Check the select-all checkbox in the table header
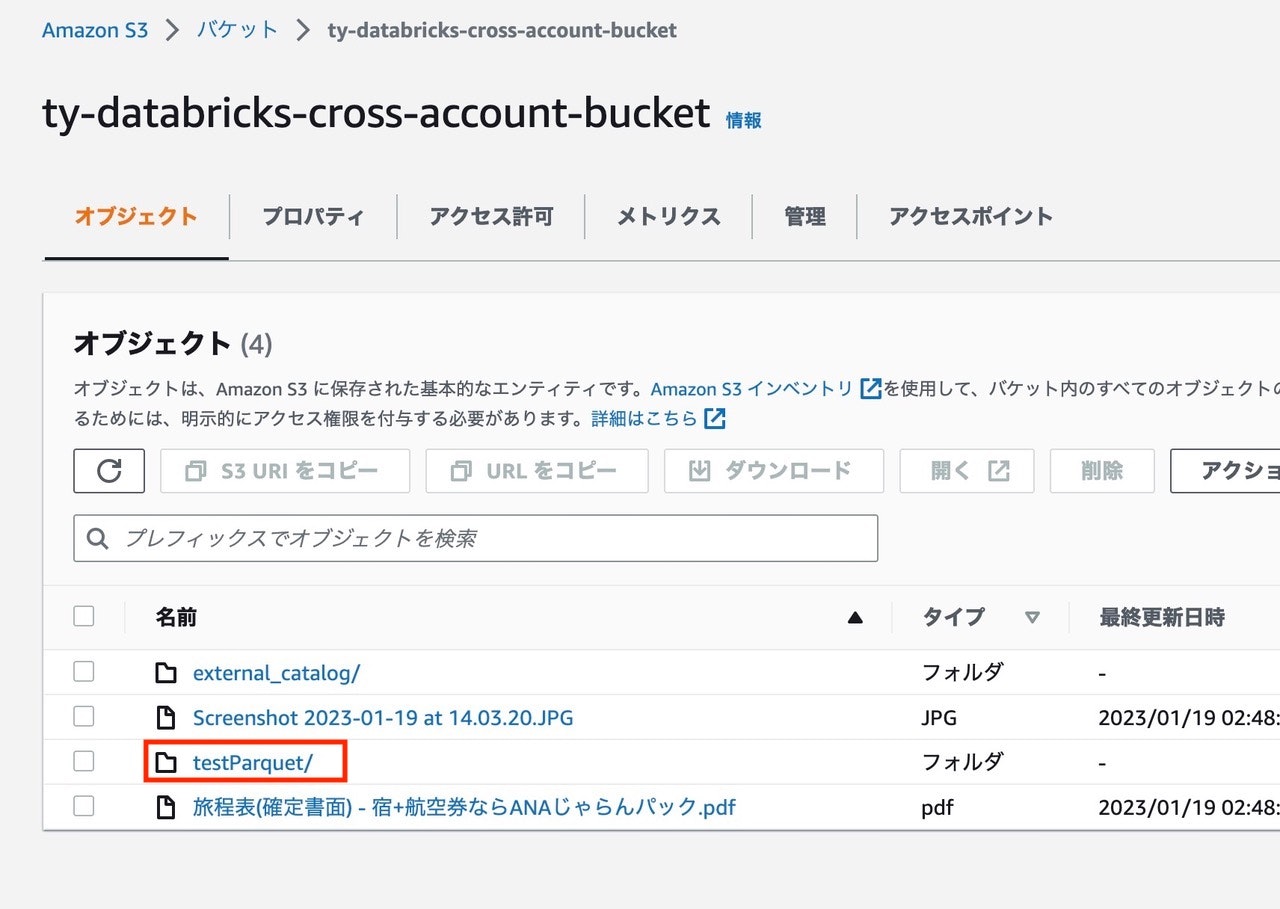Image resolution: width=1280 pixels, height=909 pixels. [83, 616]
